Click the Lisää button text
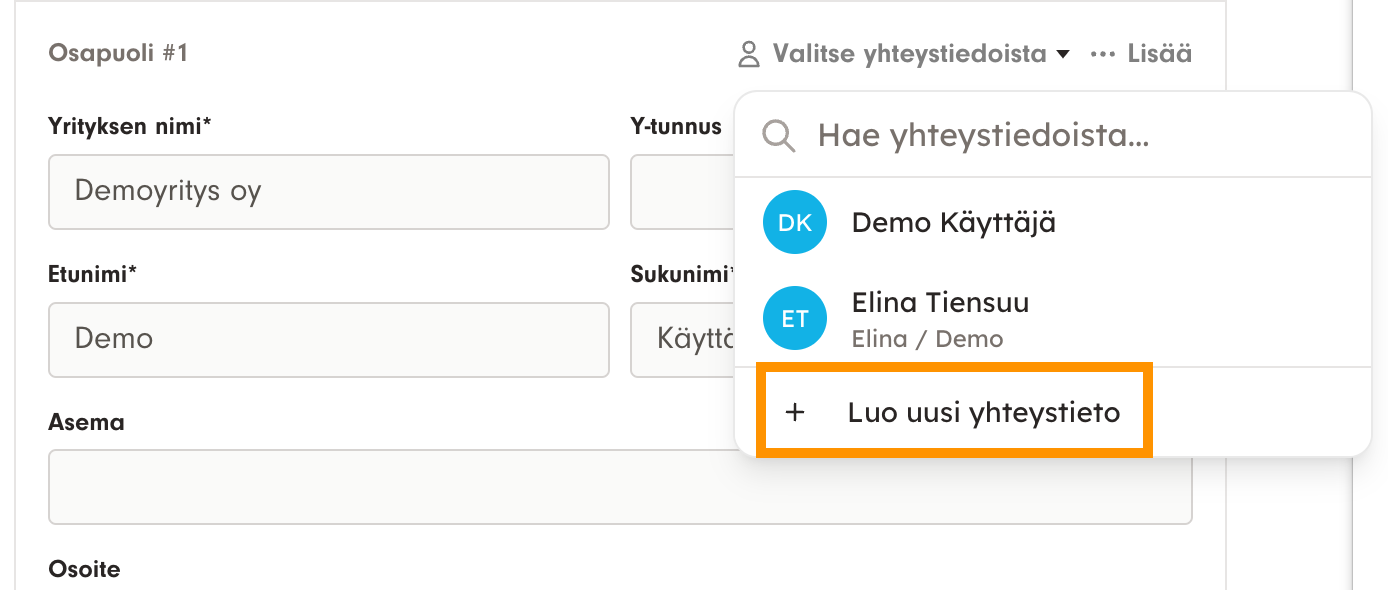This screenshot has height=590, width=1388. click(x=1159, y=54)
